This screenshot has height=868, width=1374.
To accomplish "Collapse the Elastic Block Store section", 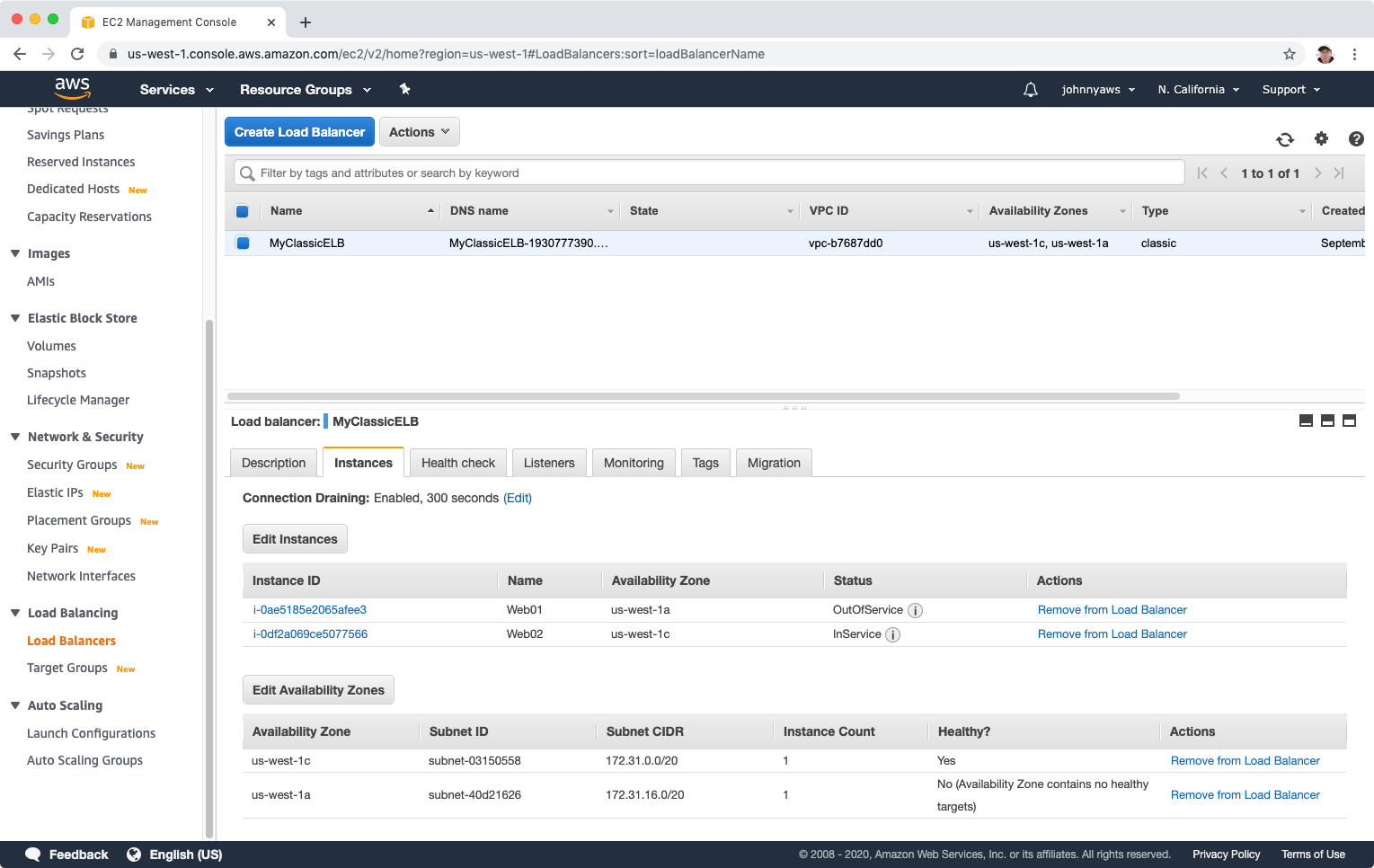I will tap(15, 318).
